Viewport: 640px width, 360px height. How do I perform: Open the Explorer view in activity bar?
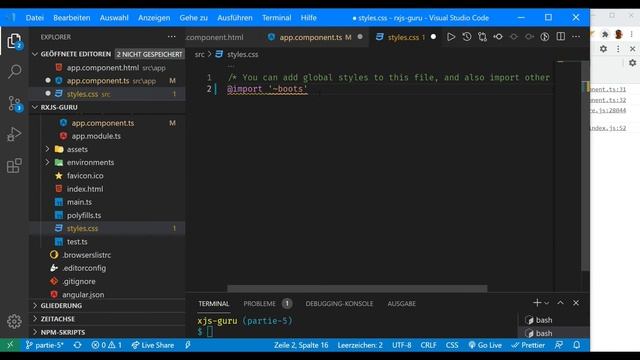14,41
